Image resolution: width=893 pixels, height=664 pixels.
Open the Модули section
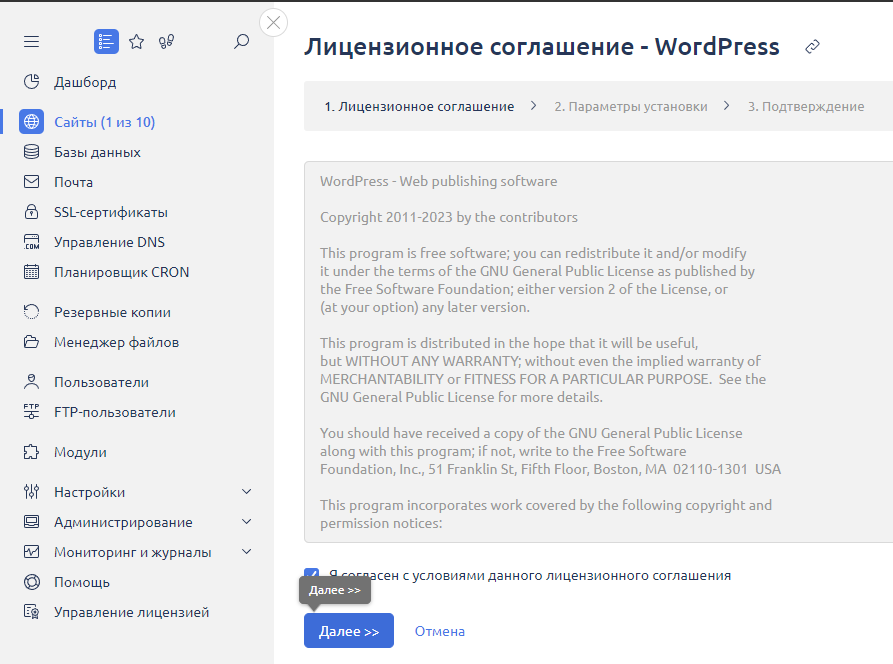click(x=80, y=452)
